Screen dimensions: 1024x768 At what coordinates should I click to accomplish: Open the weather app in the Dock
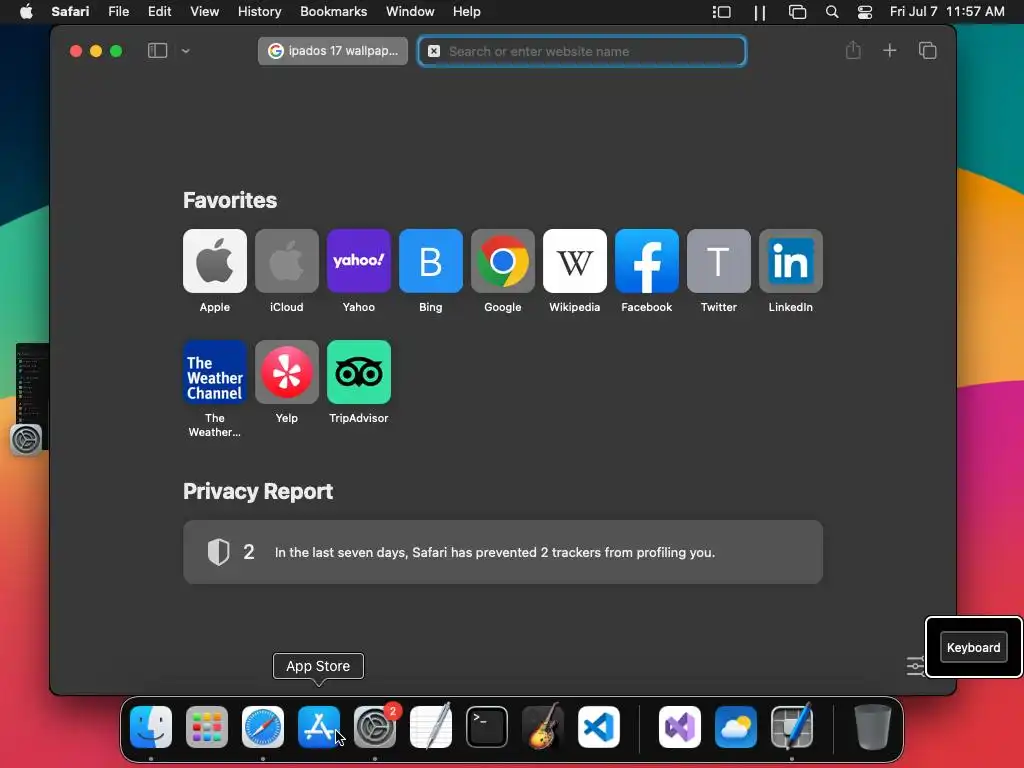[736, 727]
